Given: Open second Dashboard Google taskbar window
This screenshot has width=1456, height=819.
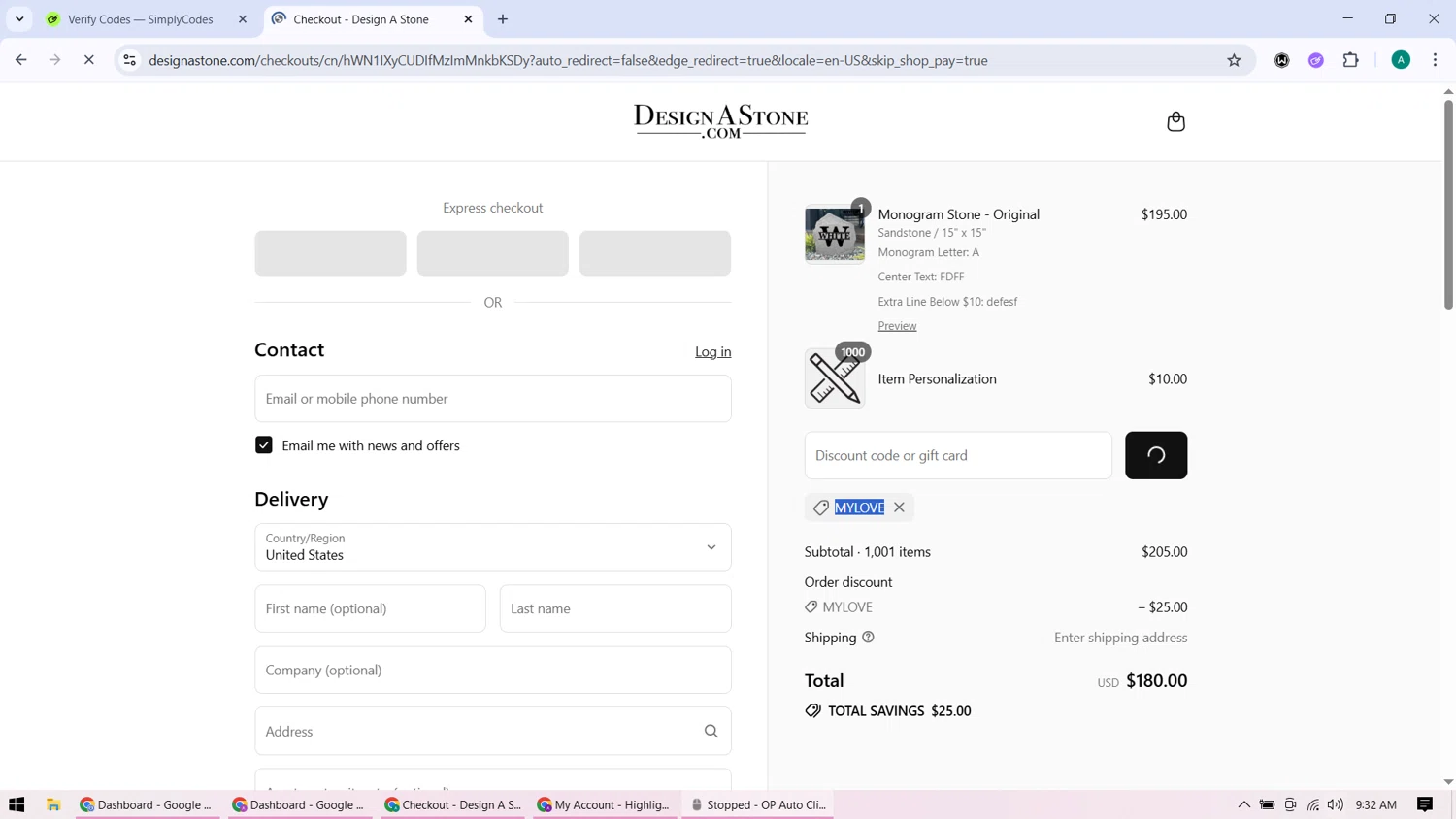Looking at the screenshot, I should (x=300, y=804).
